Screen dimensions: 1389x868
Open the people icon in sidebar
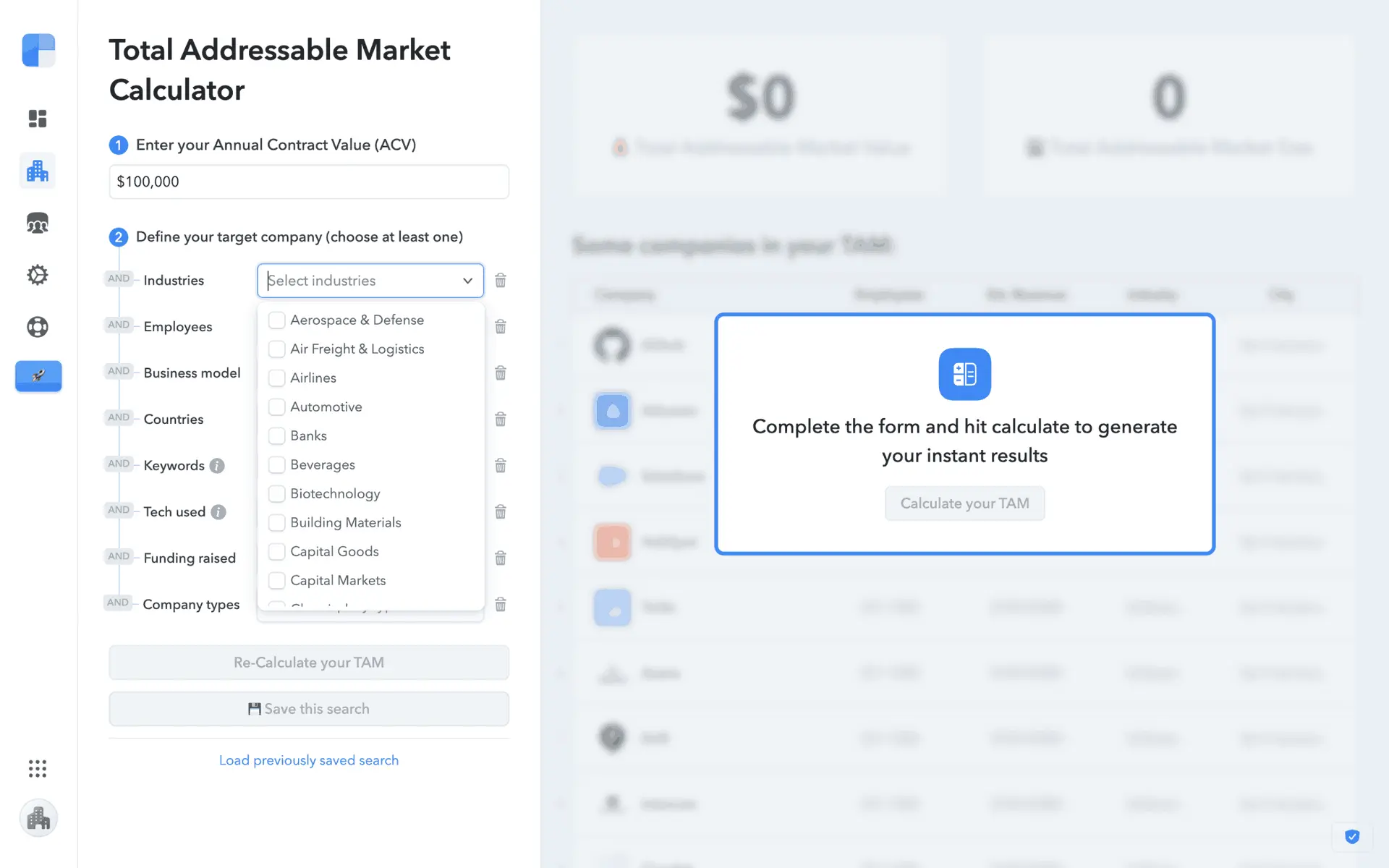[x=38, y=224]
